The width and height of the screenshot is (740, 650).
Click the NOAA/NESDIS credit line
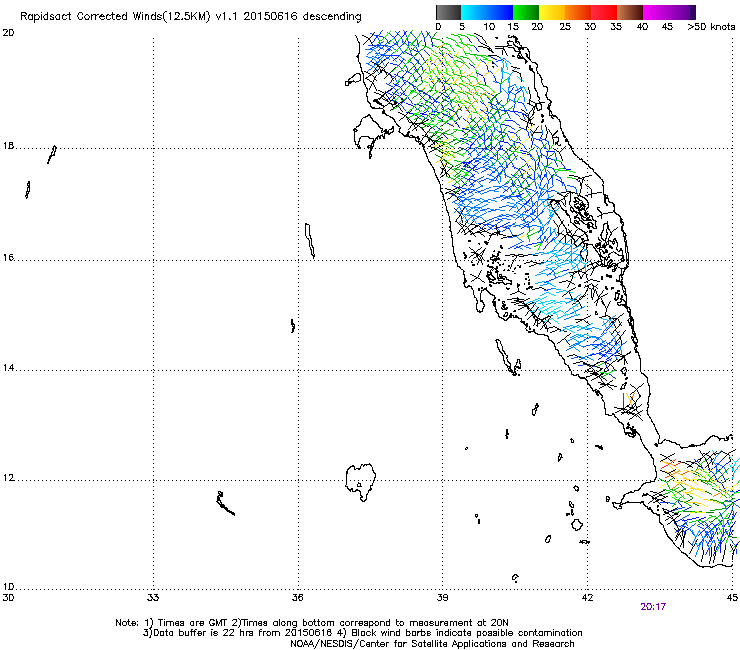click(432, 644)
